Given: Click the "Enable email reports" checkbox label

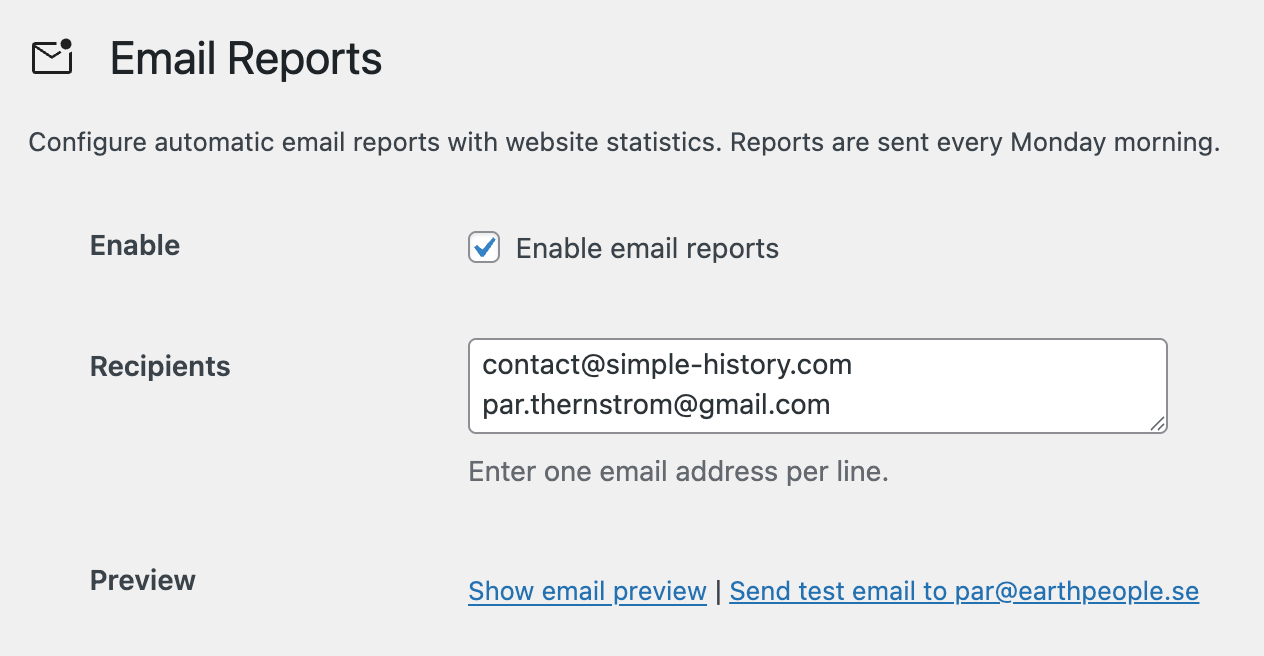Looking at the screenshot, I should click(647, 249).
